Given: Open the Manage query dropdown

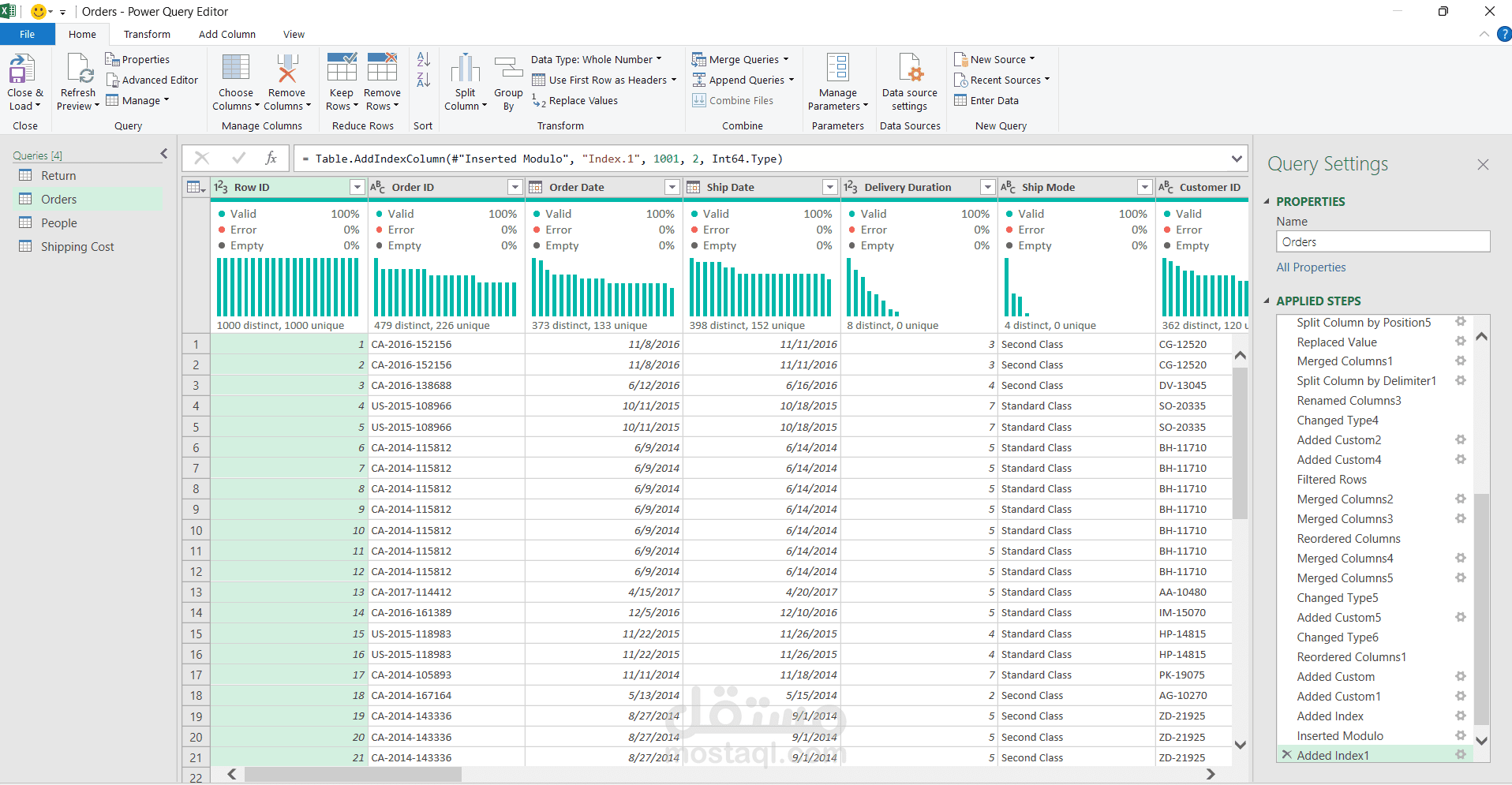Looking at the screenshot, I should [137, 100].
